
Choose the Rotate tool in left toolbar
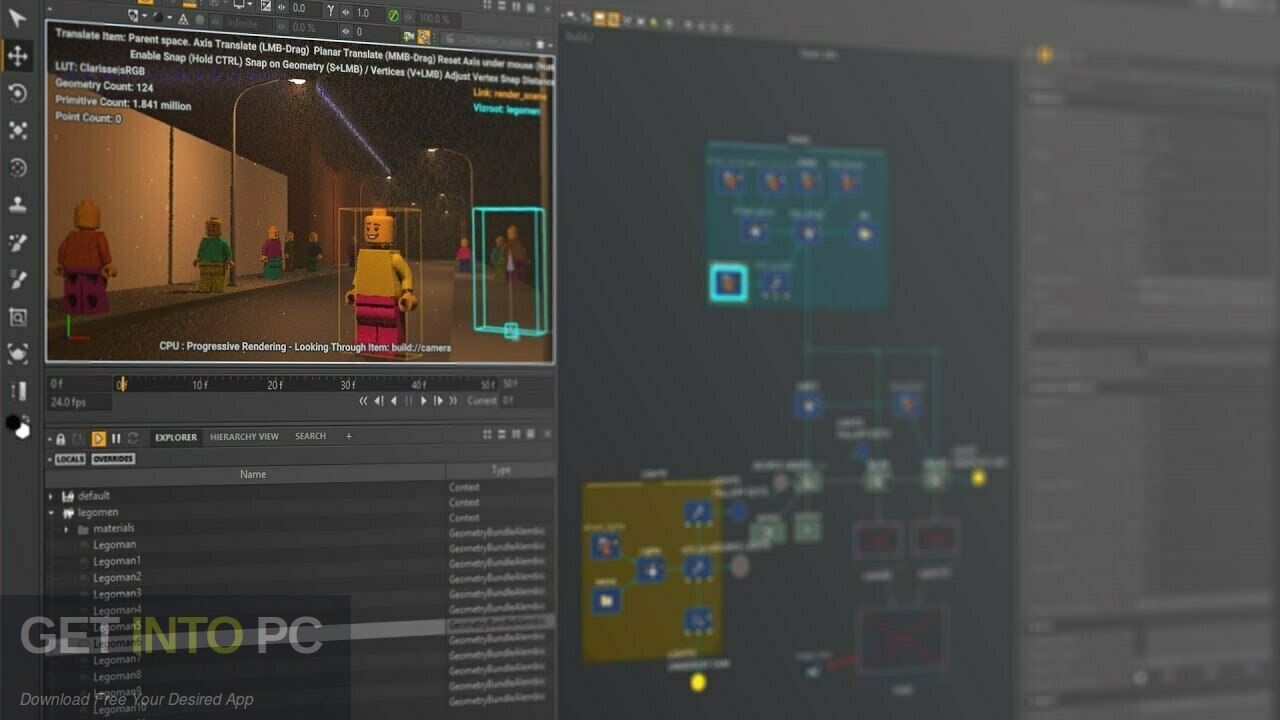[x=17, y=93]
